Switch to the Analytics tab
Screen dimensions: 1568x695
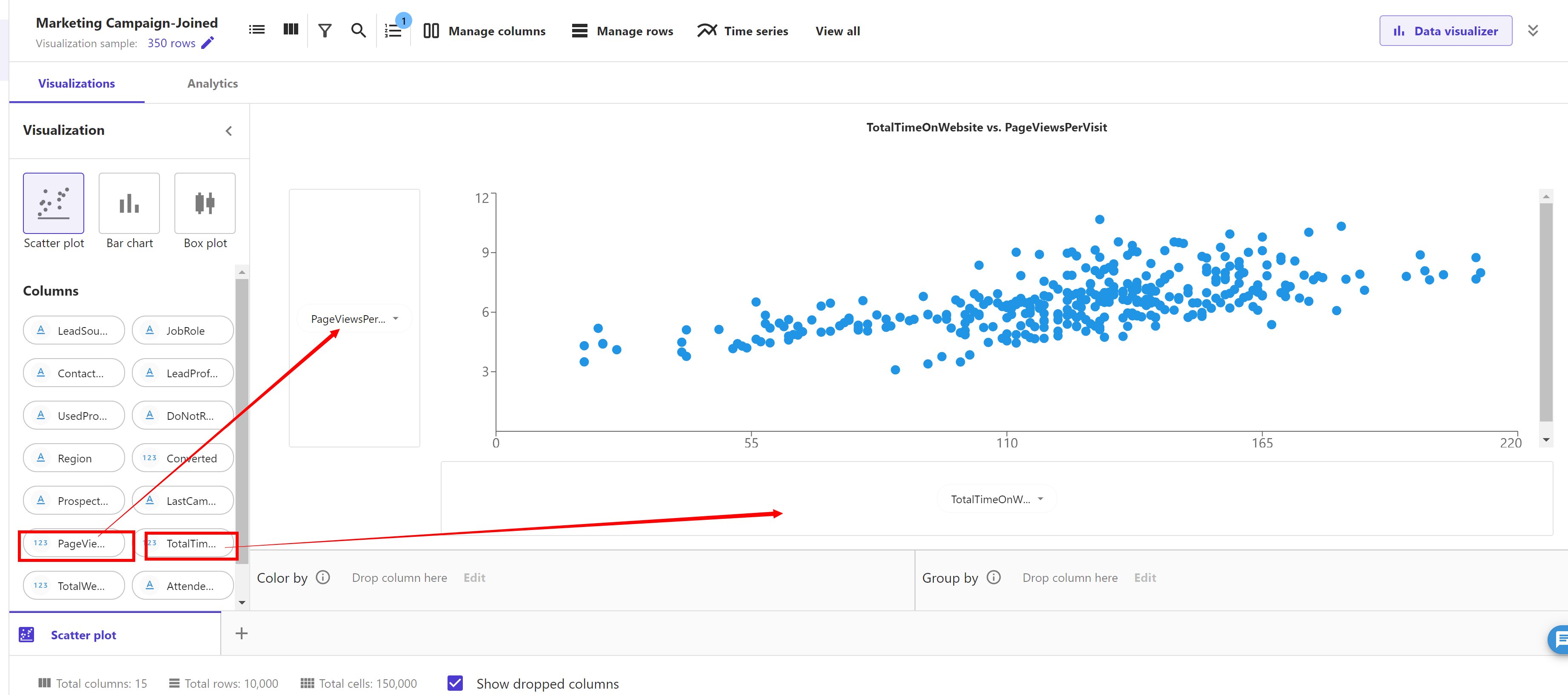(x=212, y=83)
